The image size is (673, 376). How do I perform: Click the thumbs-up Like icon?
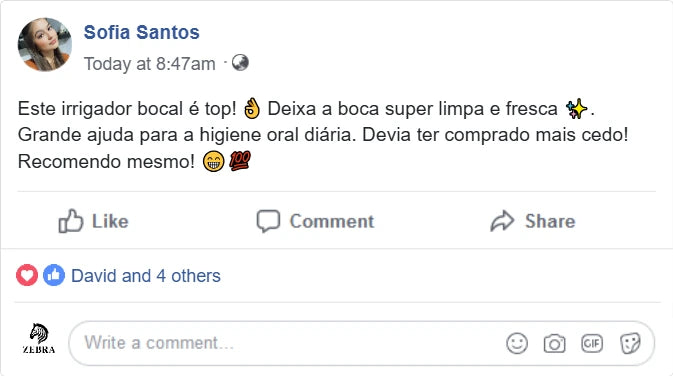71,221
